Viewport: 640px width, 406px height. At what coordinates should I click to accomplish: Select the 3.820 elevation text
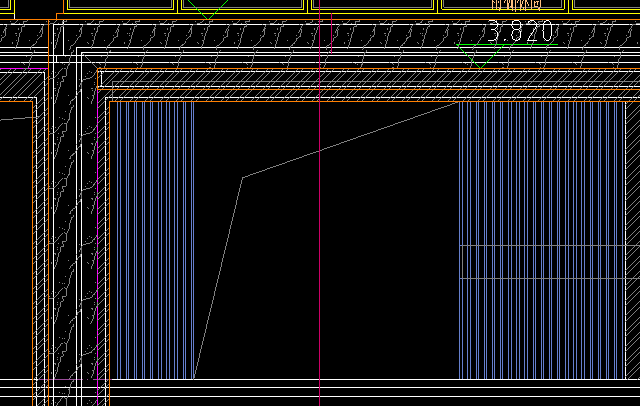coord(520,31)
